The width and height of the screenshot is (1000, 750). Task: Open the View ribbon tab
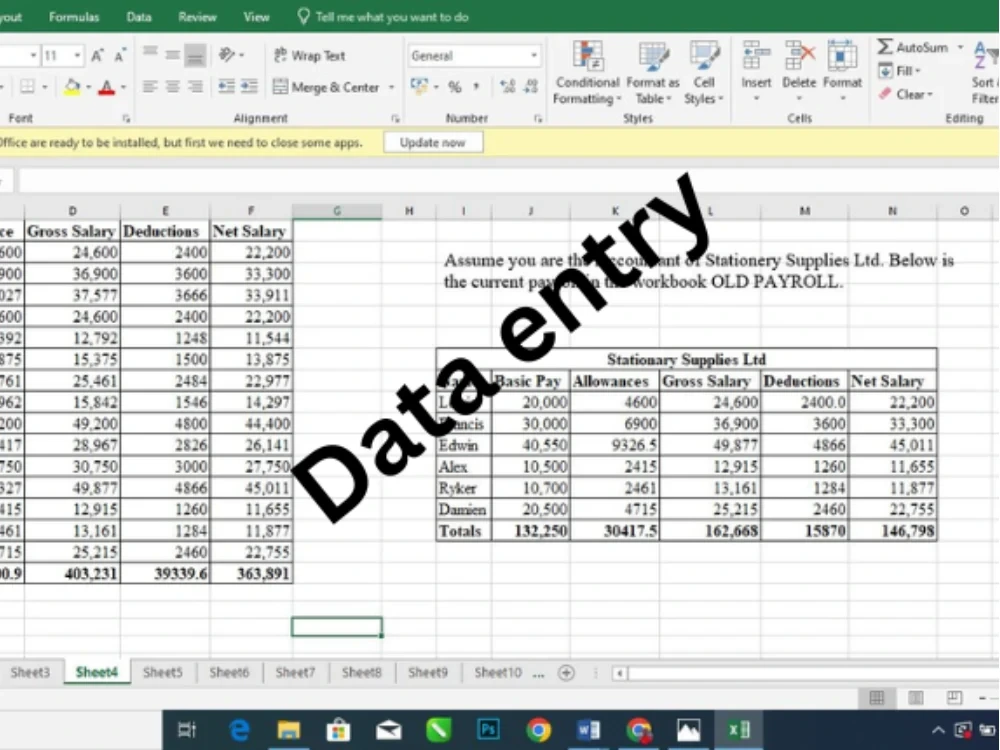tap(256, 17)
